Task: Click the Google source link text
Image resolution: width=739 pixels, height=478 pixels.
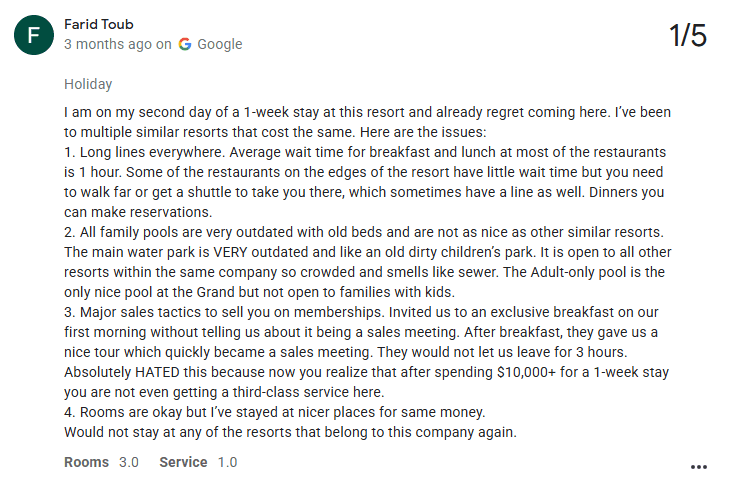Action: [220, 44]
